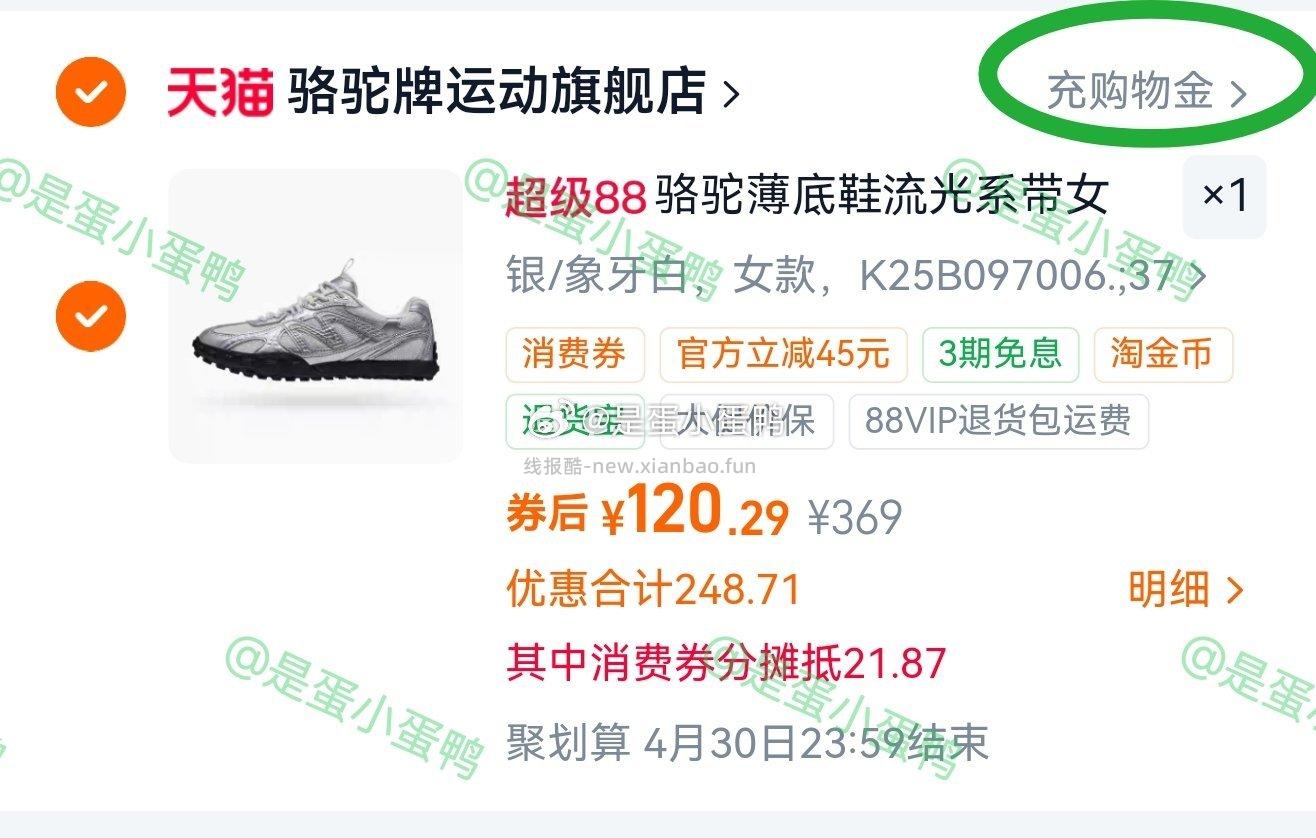Open the 充购物金 link

point(1130,92)
